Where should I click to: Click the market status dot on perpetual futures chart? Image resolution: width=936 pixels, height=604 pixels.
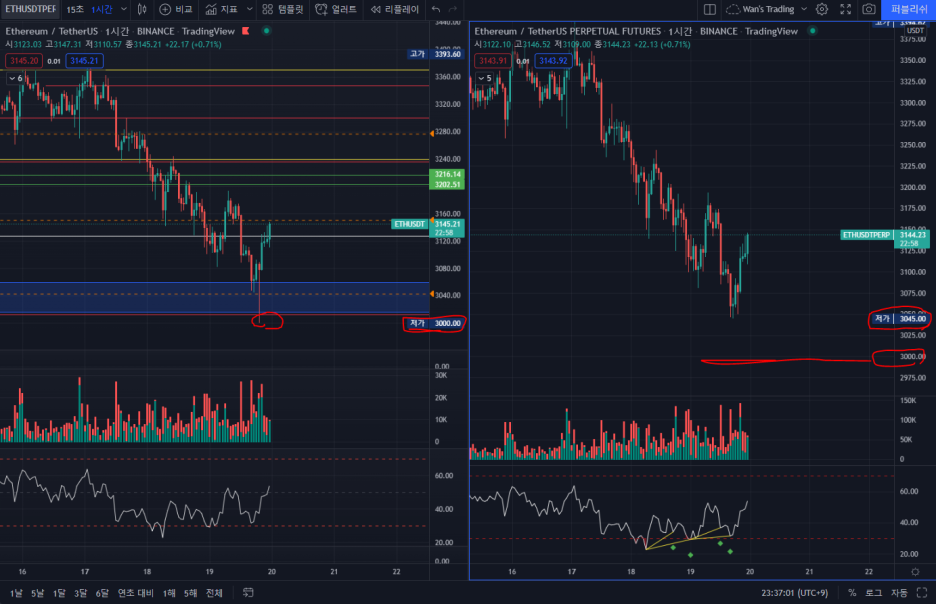(812, 31)
